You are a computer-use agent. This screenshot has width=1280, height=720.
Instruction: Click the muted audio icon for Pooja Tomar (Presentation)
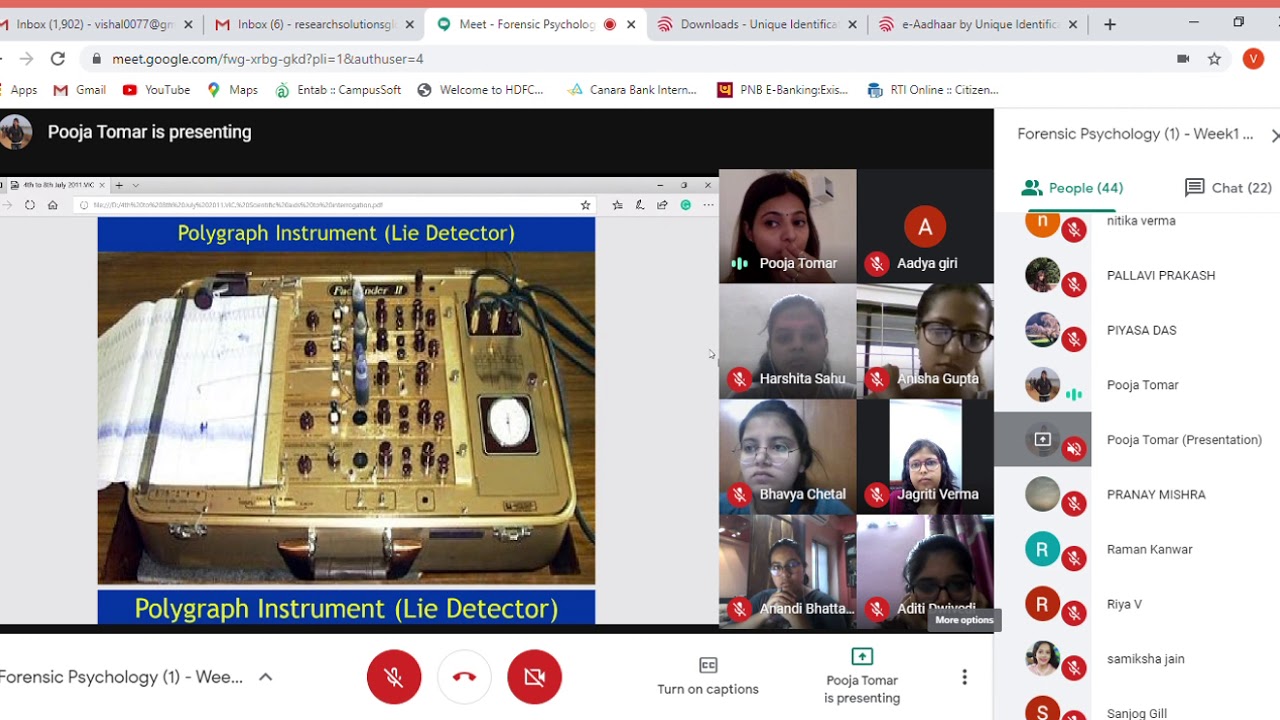pos(1074,449)
